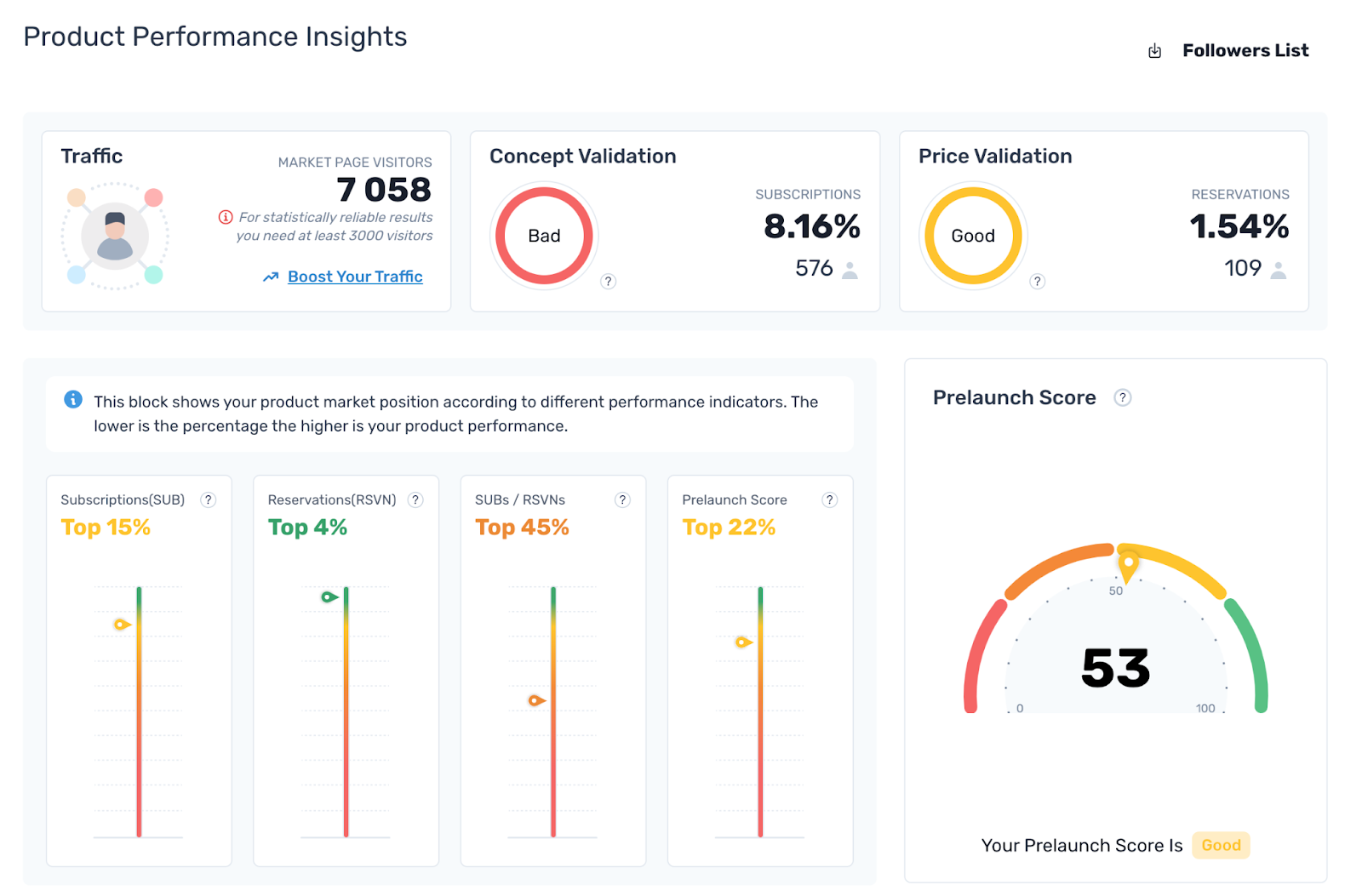Click the red warning info icon under visitors
The height and width of the screenshot is (896, 1362).
pos(226,217)
